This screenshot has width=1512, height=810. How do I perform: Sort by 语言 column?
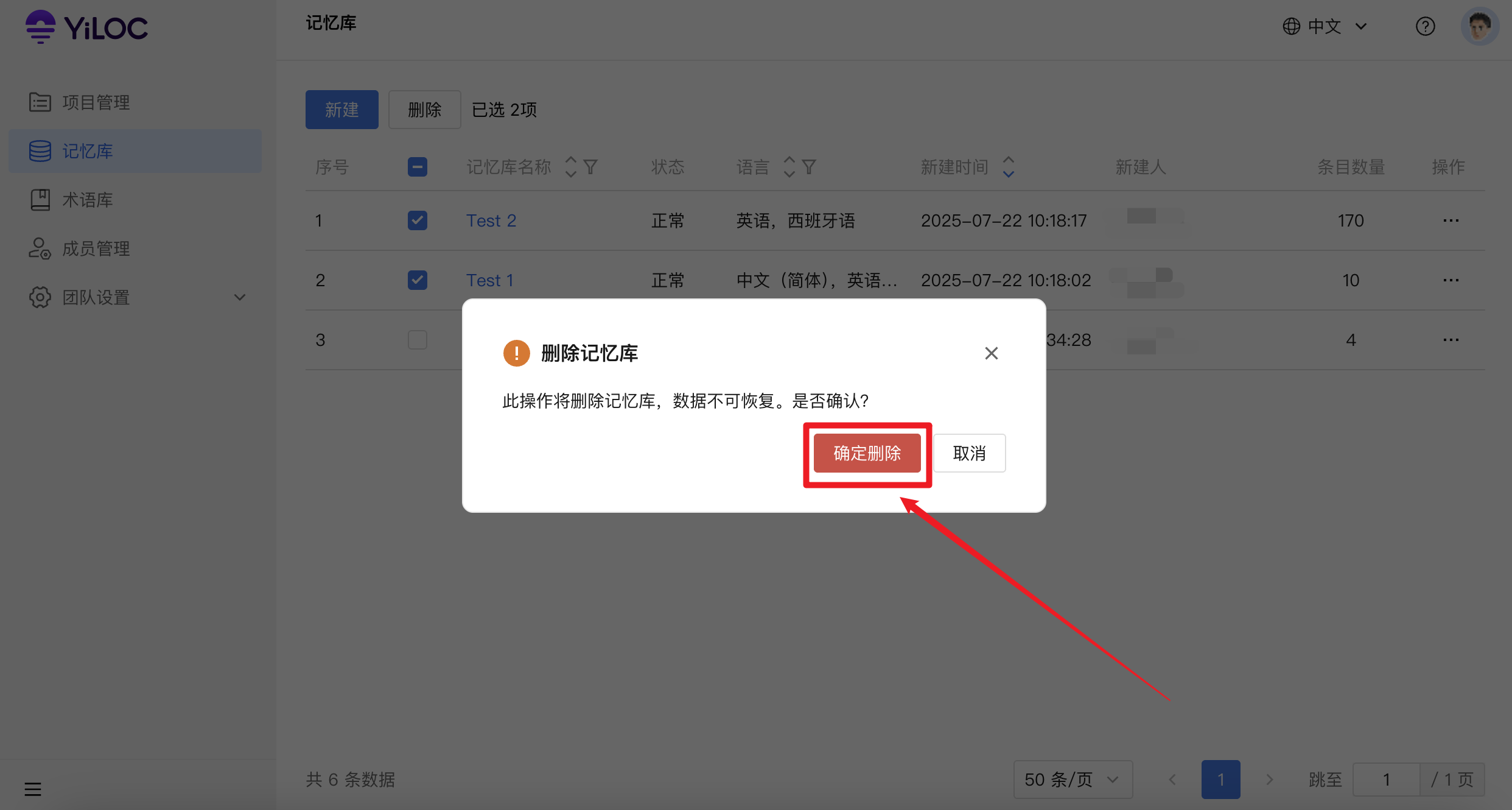(789, 167)
